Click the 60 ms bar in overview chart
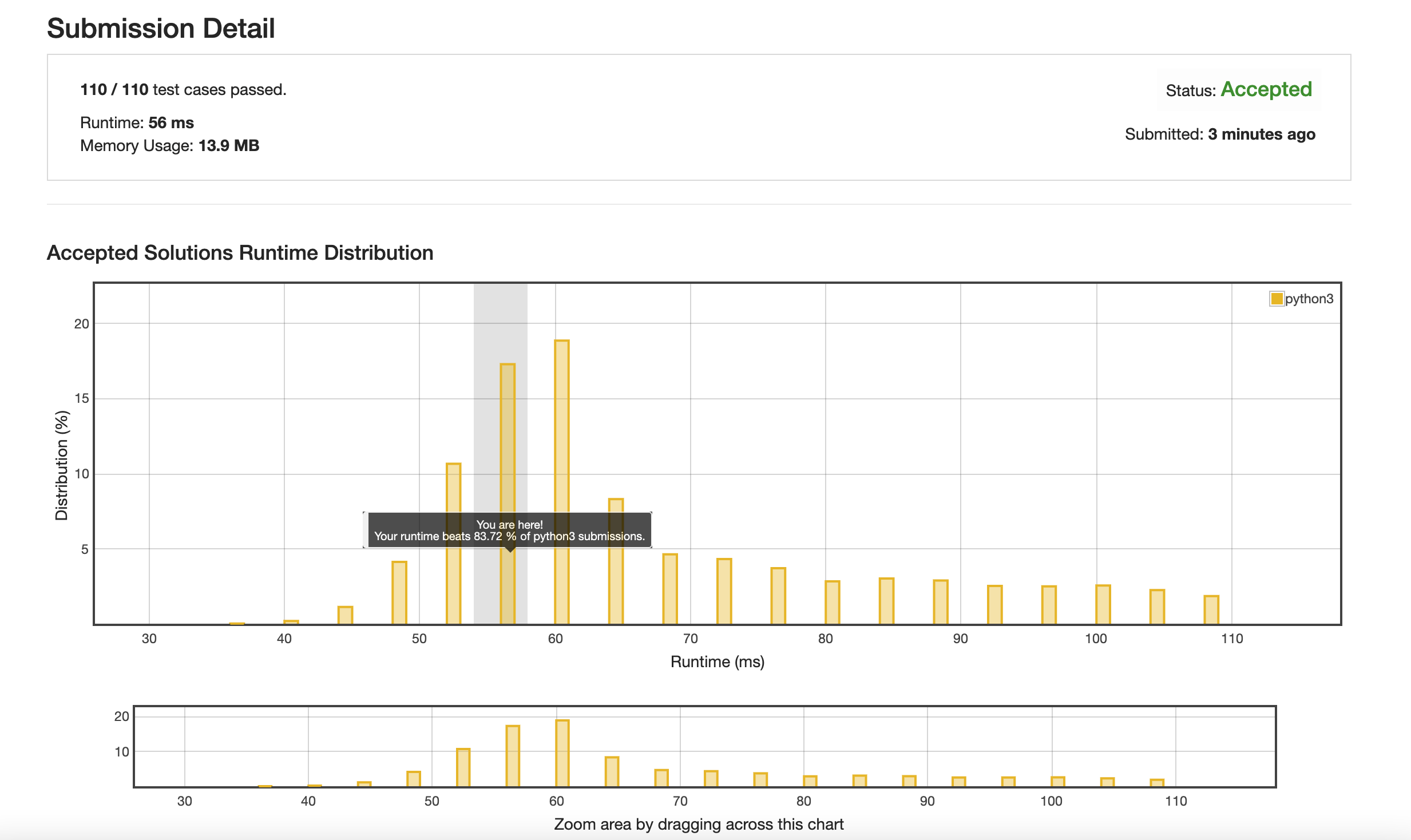1411x840 pixels. click(562, 753)
